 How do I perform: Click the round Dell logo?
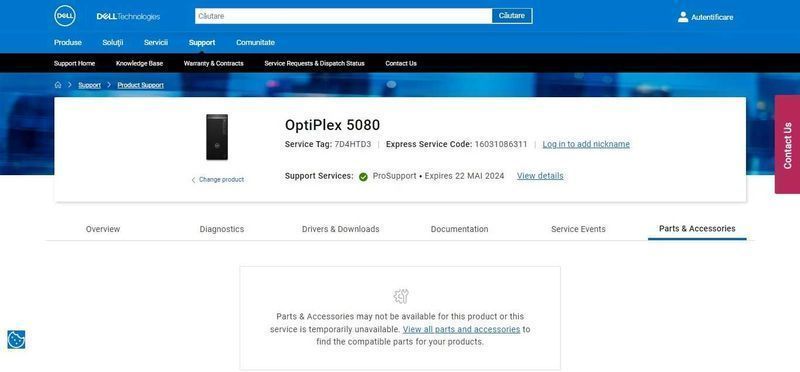(65, 16)
